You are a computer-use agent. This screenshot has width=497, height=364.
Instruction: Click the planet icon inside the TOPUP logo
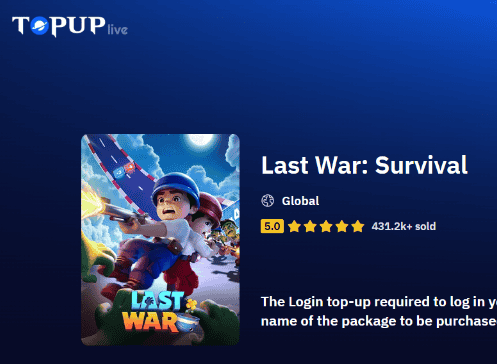pyautogui.click(x=40, y=25)
